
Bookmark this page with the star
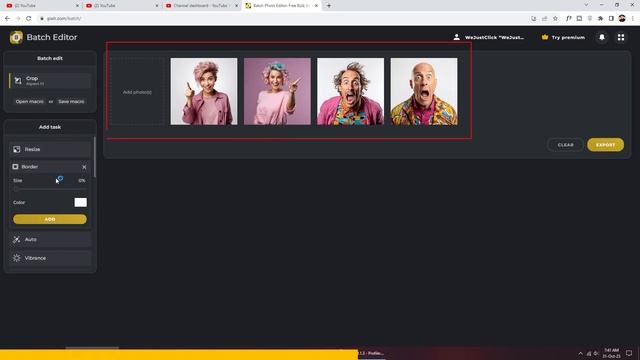[x=555, y=18]
